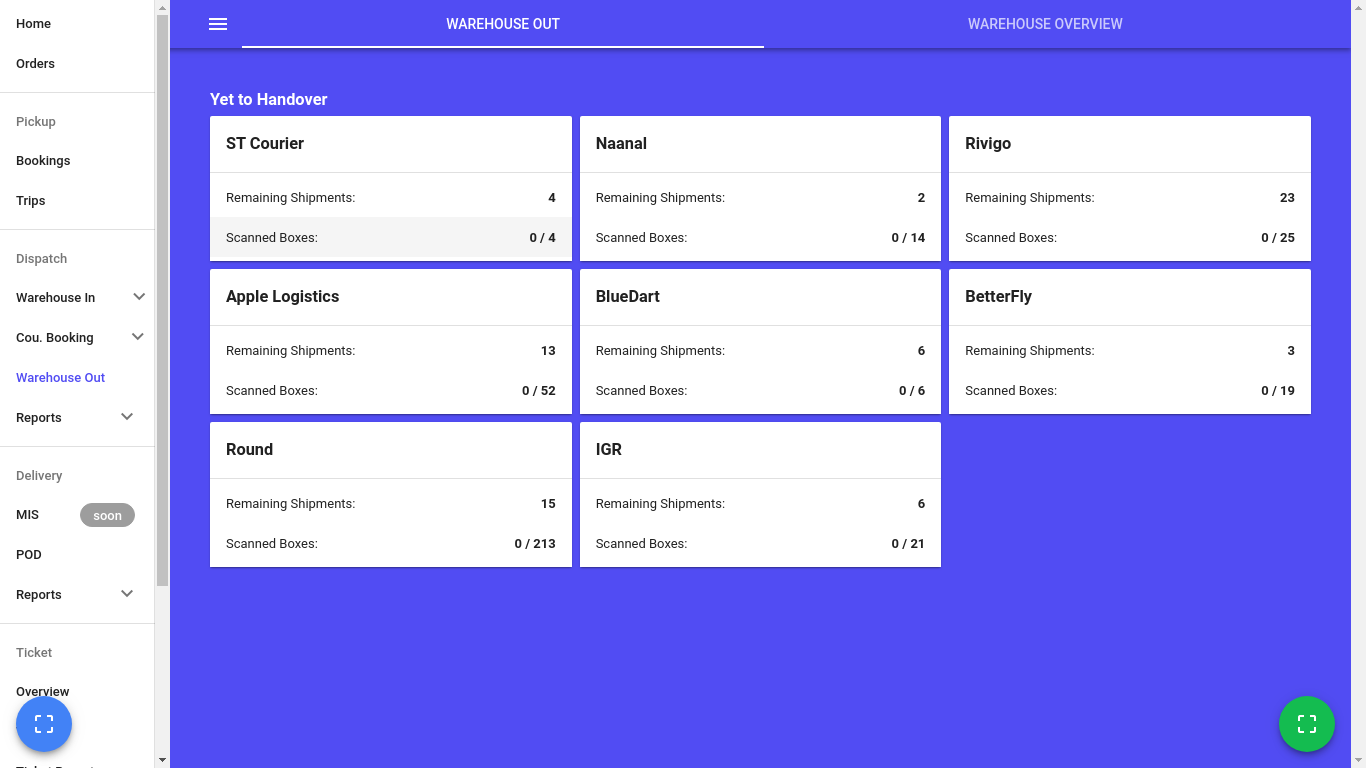
Task: Click the blue scan floating button
Action: [44, 724]
